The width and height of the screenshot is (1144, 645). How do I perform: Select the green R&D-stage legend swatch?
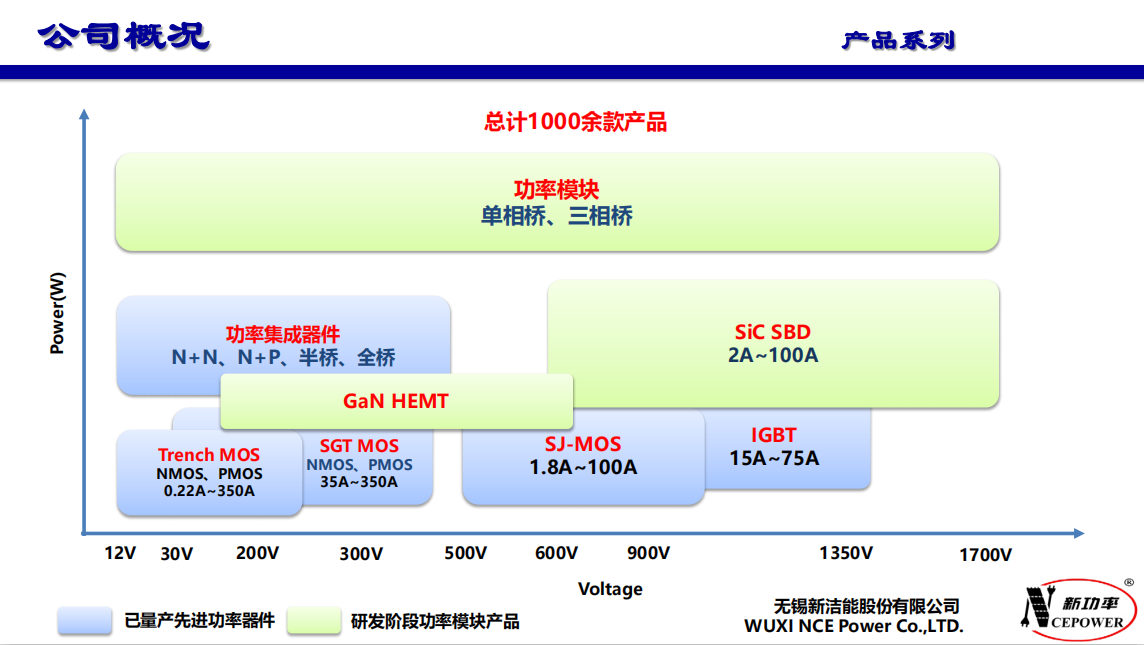click(314, 621)
